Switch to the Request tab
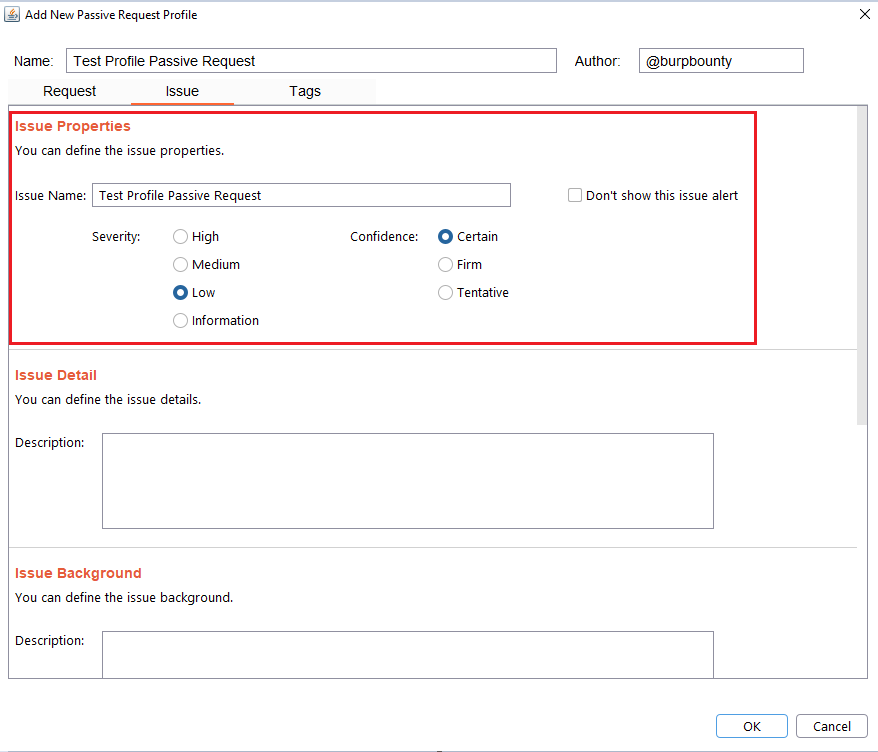The image size is (878, 752). [70, 91]
